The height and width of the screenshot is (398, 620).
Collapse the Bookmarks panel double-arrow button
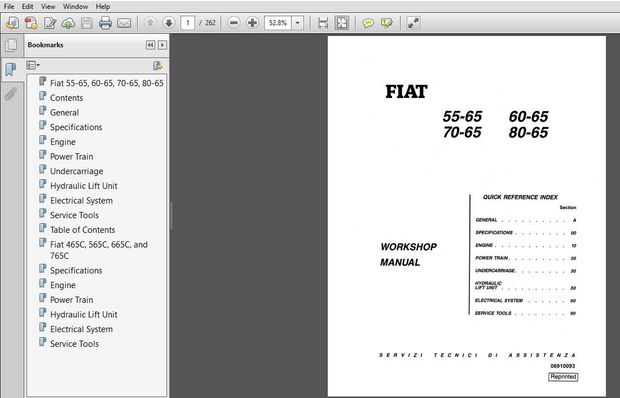tap(150, 45)
